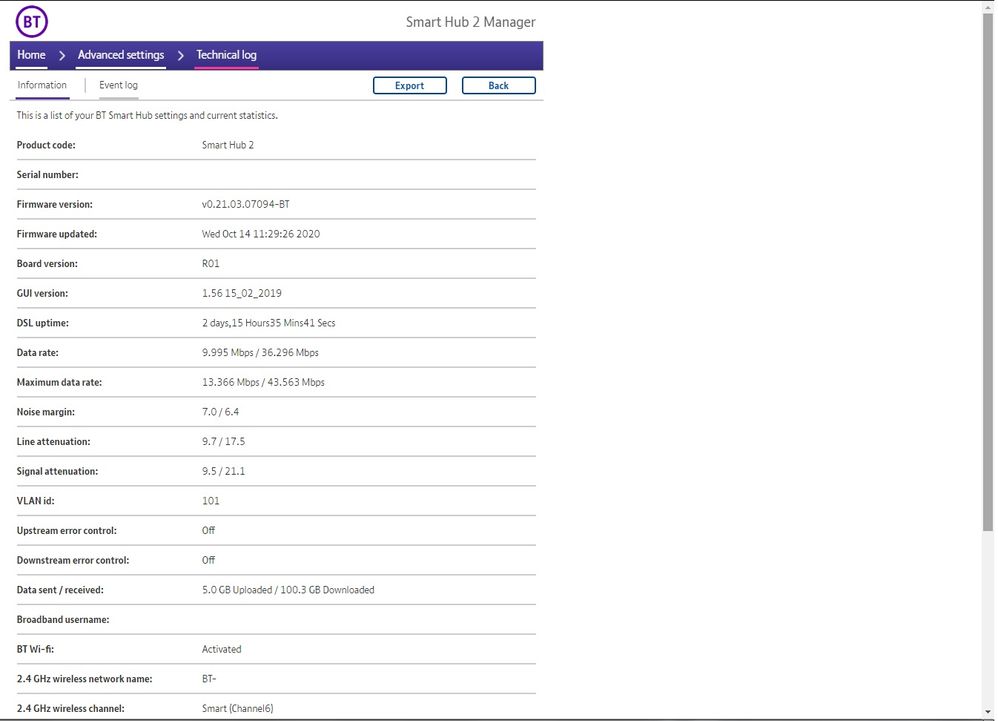Click the scrollbar down arrow

pyautogui.click(x=989, y=711)
